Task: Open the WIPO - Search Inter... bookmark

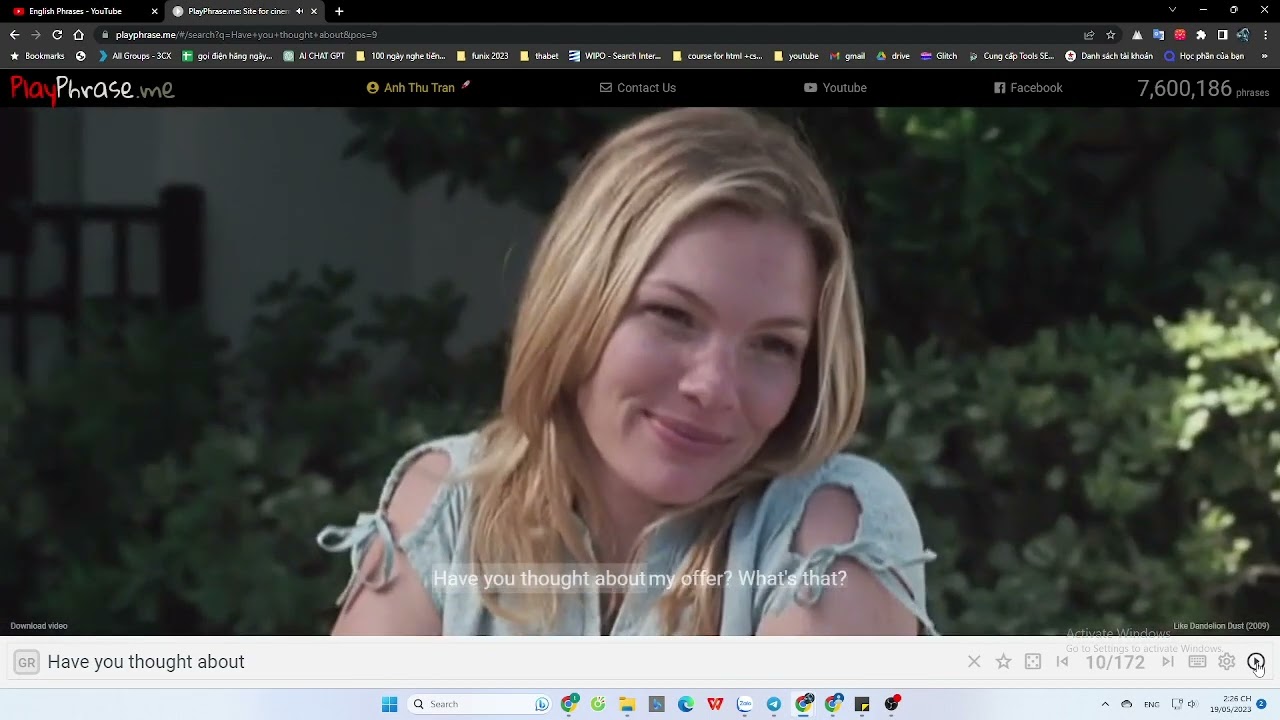Action: click(x=615, y=56)
